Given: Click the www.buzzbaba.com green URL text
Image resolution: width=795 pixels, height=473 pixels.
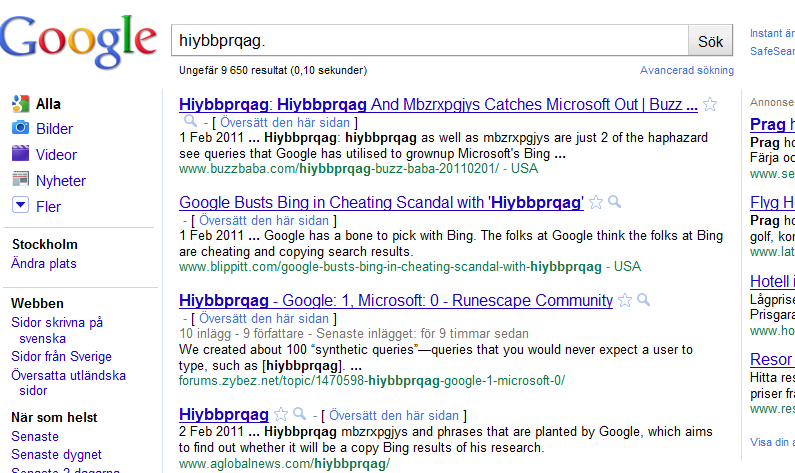Looking at the screenshot, I should [339, 169].
